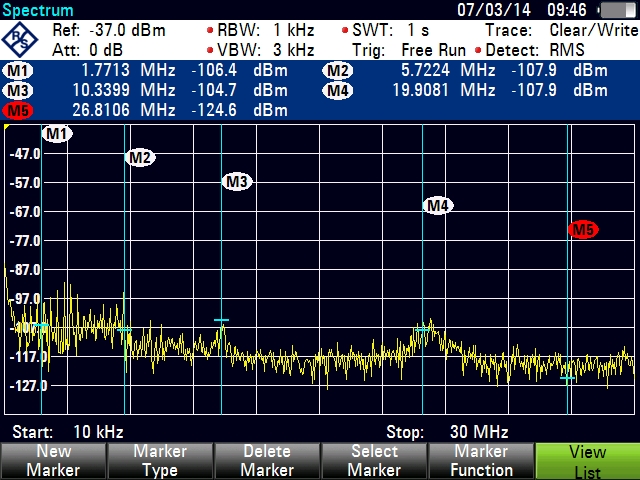
Task: Click the M3 marker label on graph
Action: click(237, 182)
